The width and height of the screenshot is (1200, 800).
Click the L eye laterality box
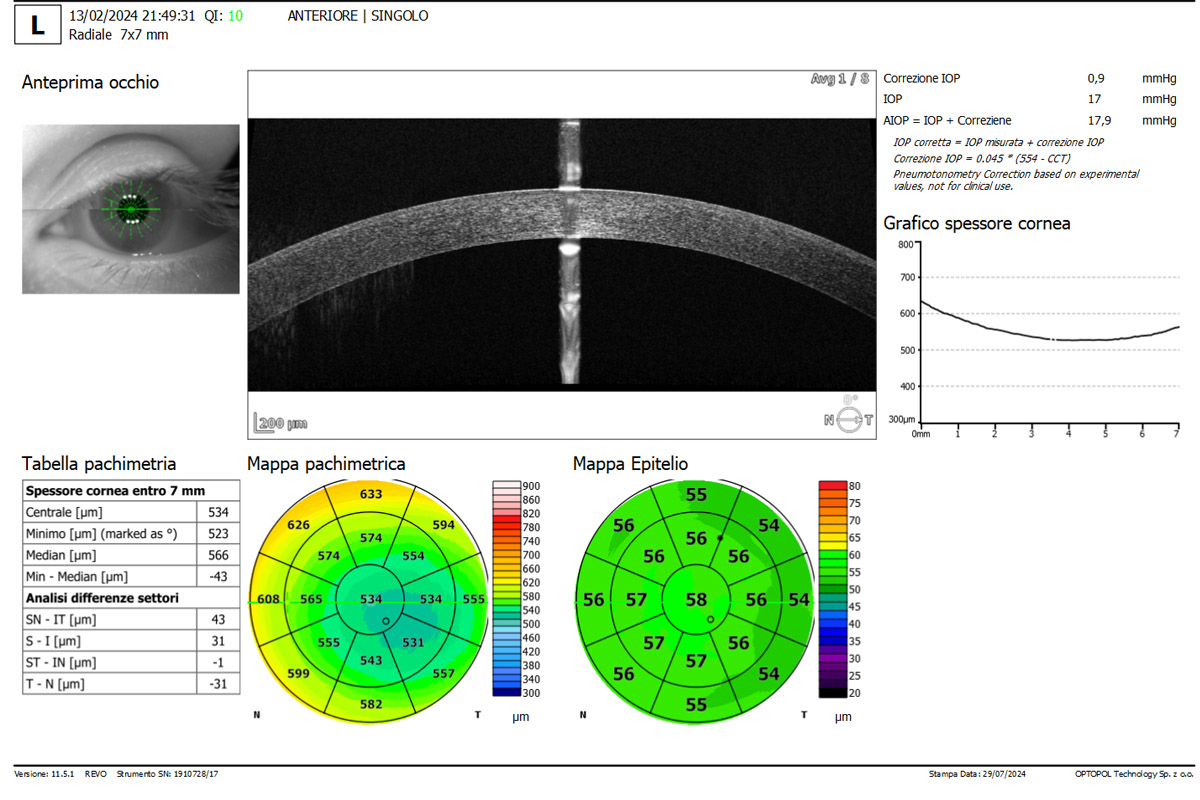pyautogui.click(x=38, y=25)
